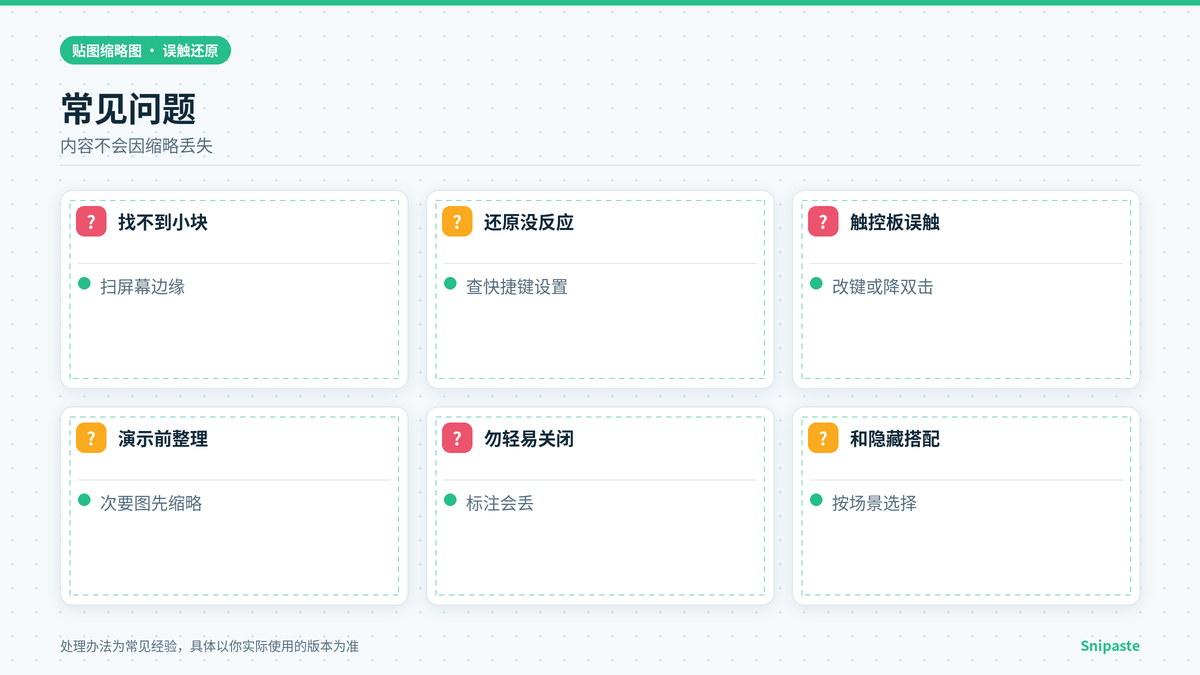Click the text 次要图先缩略

pyautogui.click(x=151, y=503)
